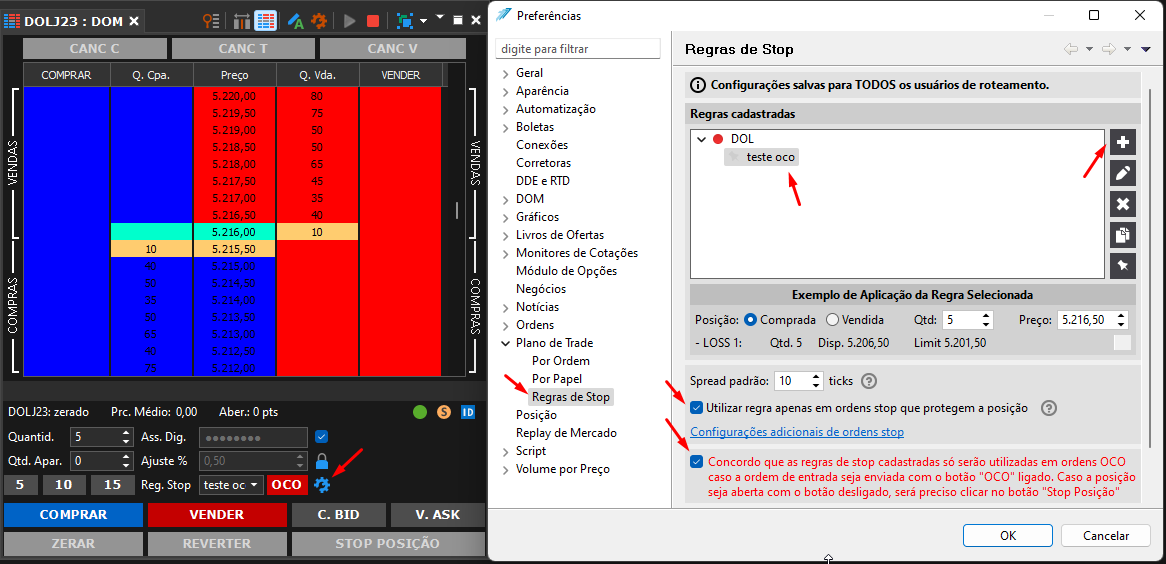Toggle the OCO button in DOM panel

click(x=287, y=484)
